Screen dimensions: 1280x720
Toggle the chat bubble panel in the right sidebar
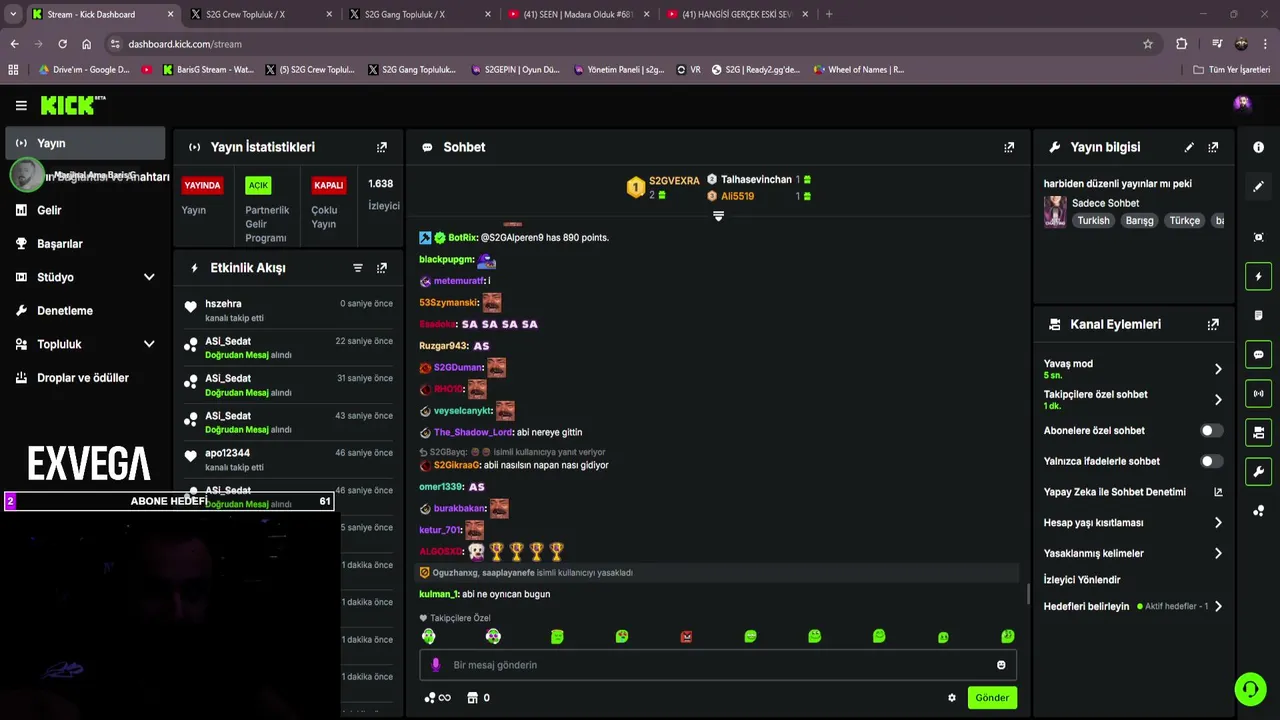point(1258,355)
